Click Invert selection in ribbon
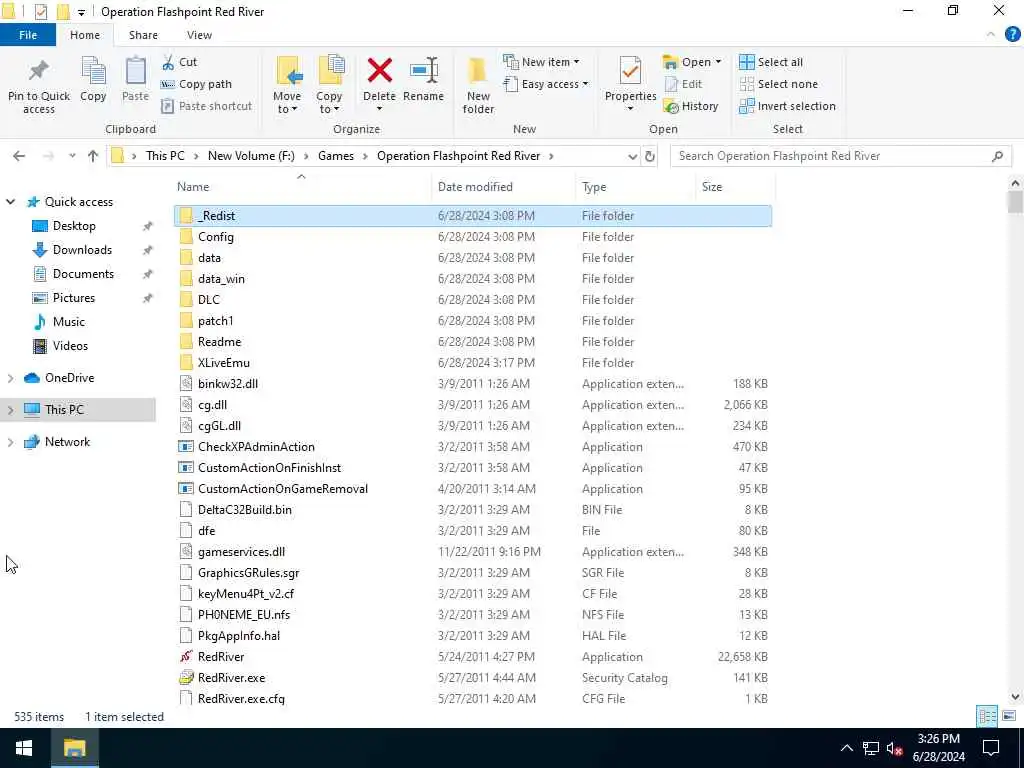 788,106
